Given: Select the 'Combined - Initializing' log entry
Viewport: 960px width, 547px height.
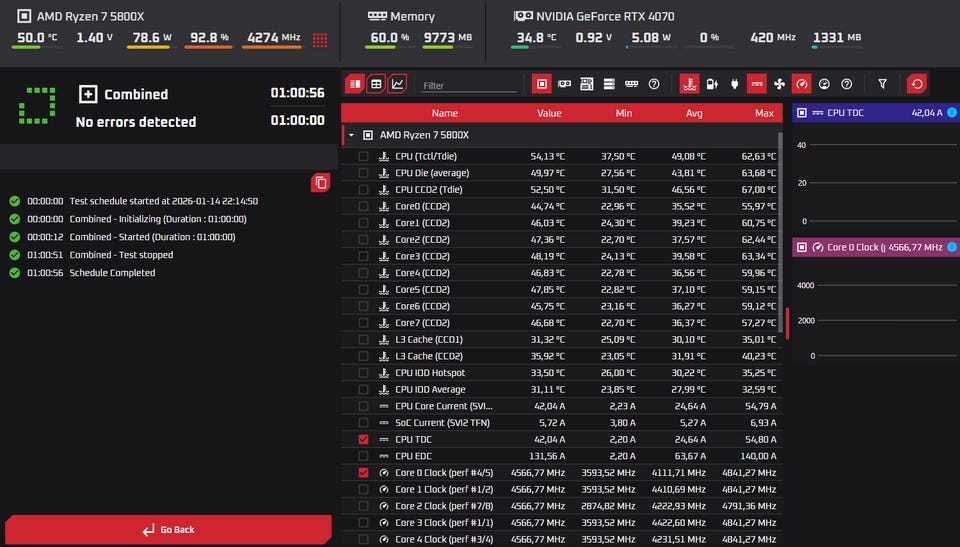Looking at the screenshot, I should pyautogui.click(x=158, y=219).
